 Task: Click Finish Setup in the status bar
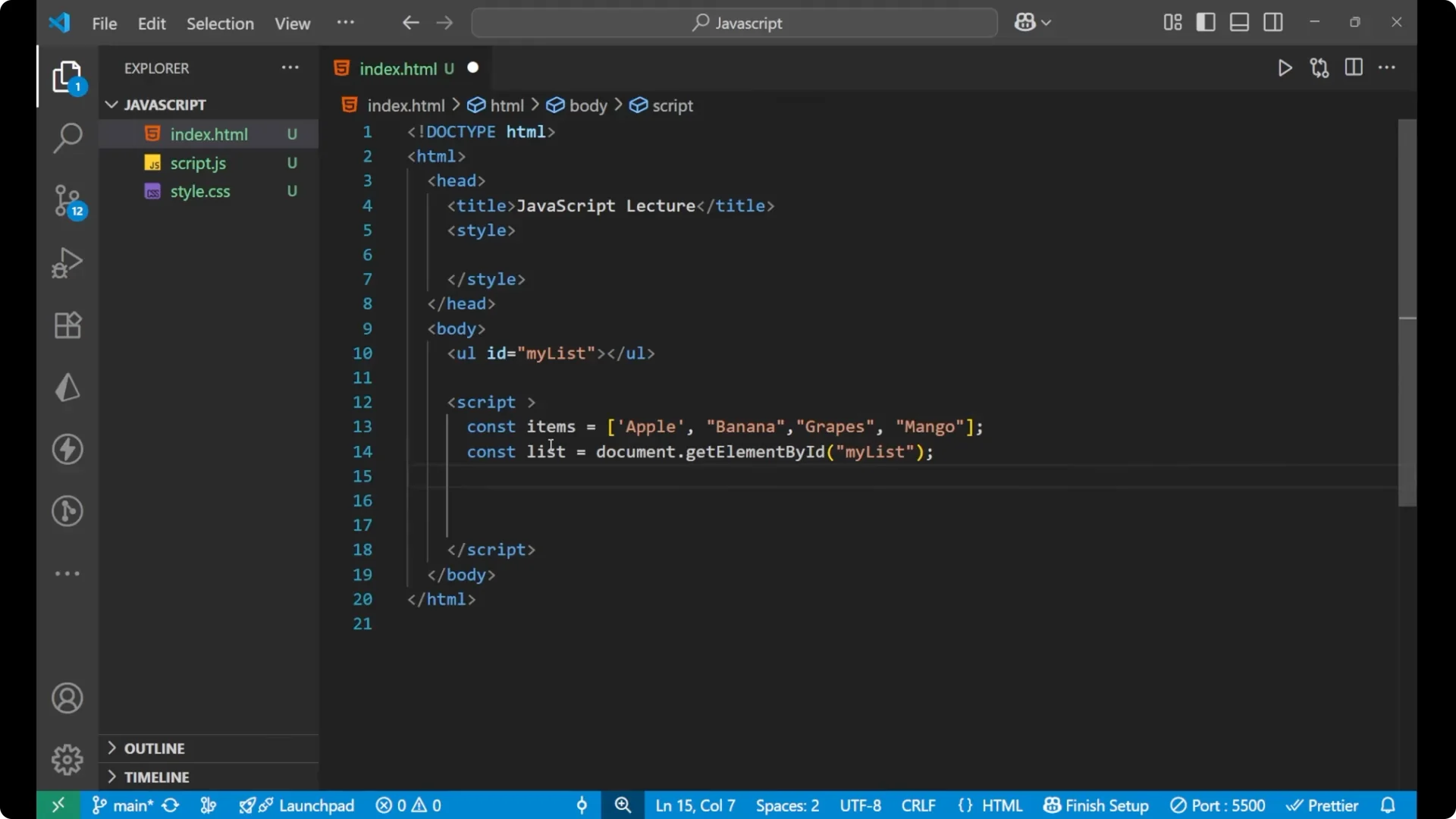pyautogui.click(x=1095, y=805)
